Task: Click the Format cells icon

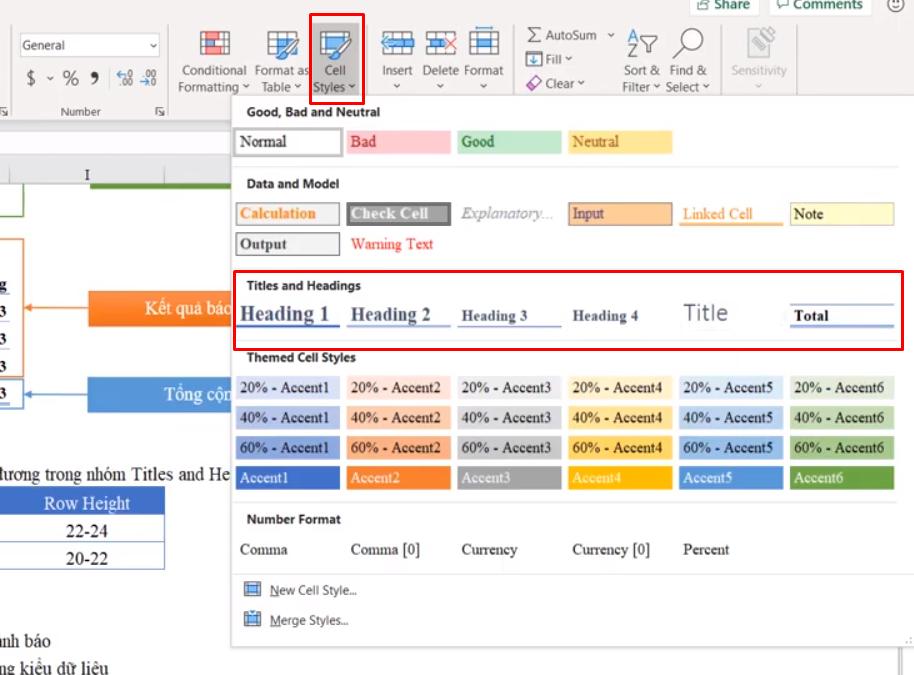Action: pos(484,44)
